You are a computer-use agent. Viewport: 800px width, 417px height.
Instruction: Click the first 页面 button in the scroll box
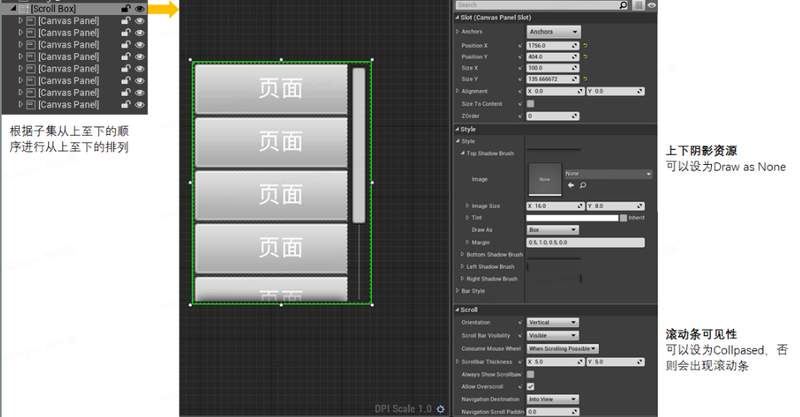tap(270, 88)
